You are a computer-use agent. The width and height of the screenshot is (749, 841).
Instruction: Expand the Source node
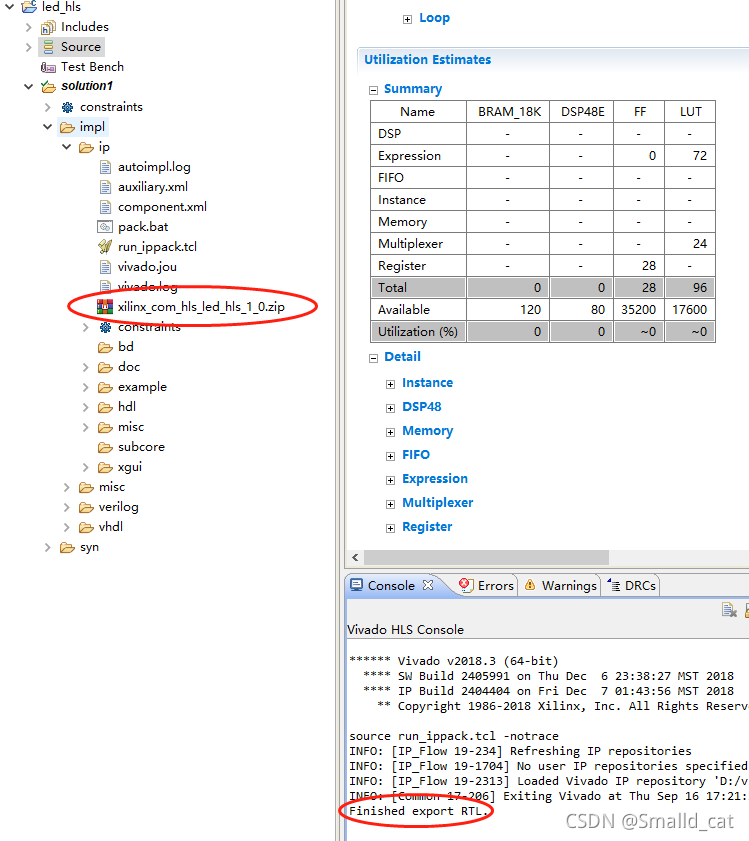pyautogui.click(x=29, y=47)
